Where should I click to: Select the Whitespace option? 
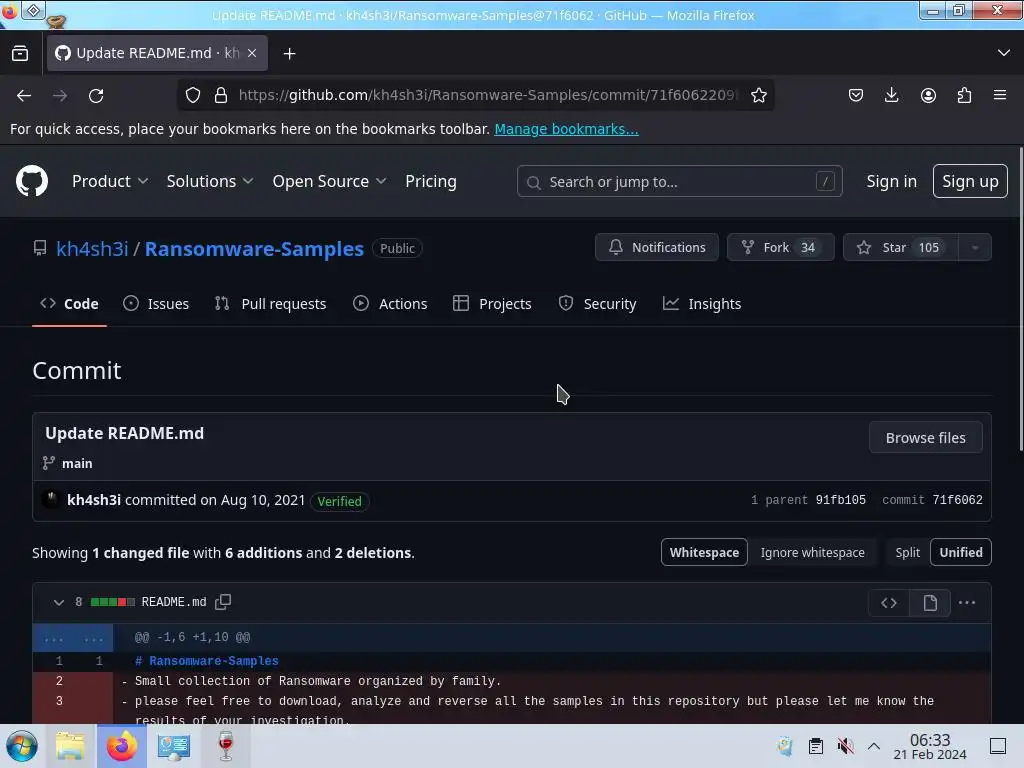coord(704,552)
